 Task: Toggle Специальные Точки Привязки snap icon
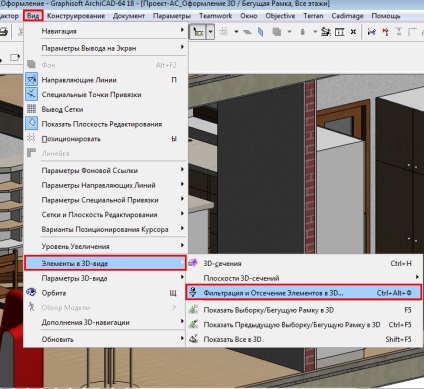click(32, 94)
